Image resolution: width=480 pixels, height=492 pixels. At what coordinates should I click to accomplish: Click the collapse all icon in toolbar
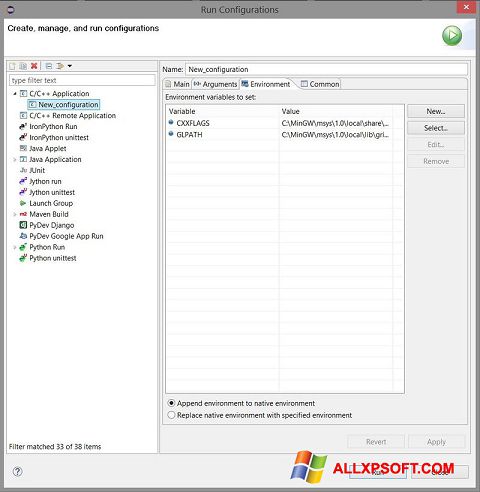[49, 66]
